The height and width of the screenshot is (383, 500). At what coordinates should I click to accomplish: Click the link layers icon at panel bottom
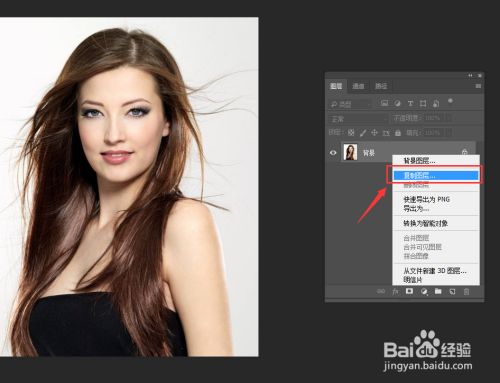[x=381, y=291]
